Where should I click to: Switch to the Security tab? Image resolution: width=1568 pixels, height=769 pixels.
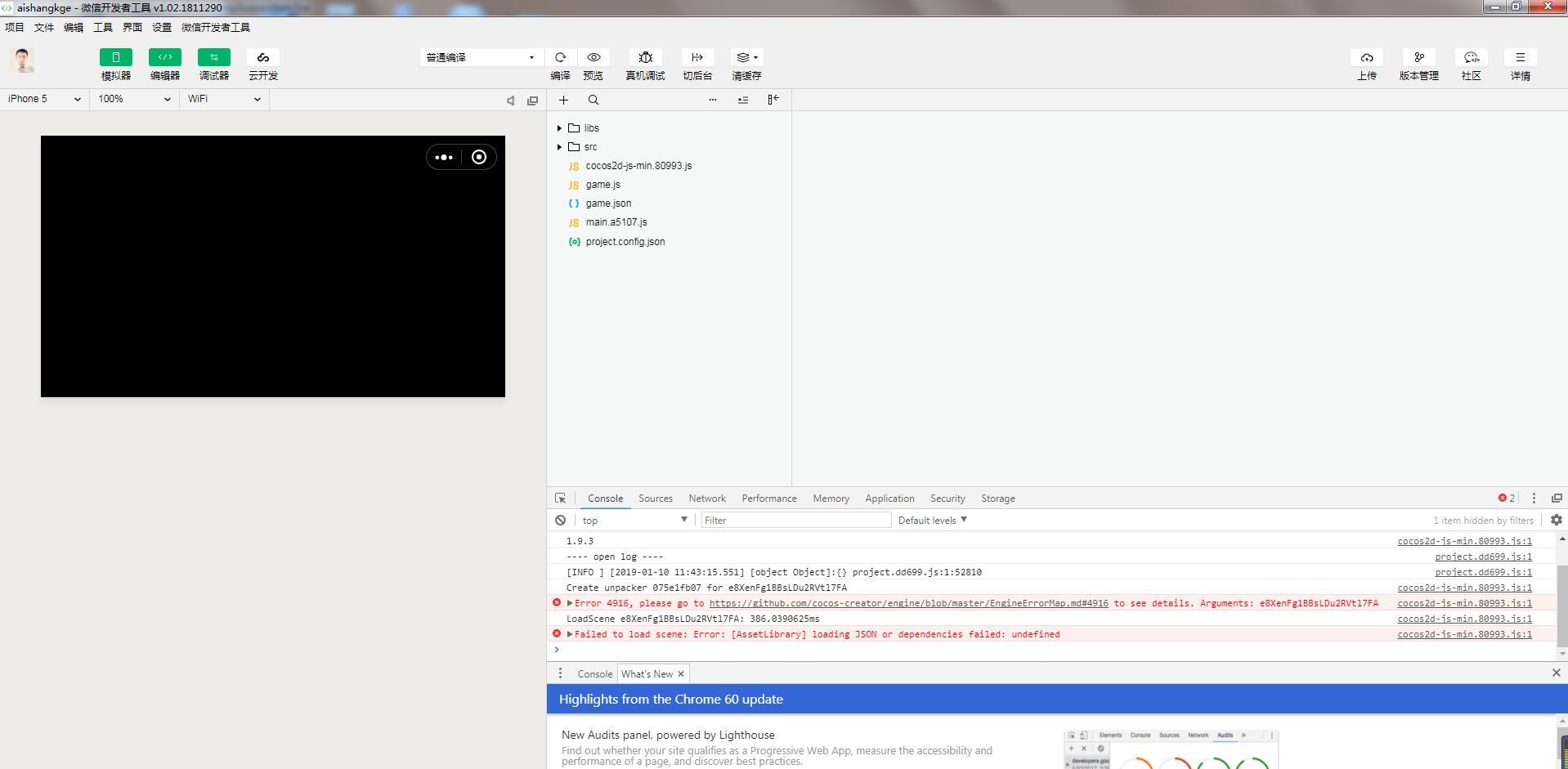[948, 499]
